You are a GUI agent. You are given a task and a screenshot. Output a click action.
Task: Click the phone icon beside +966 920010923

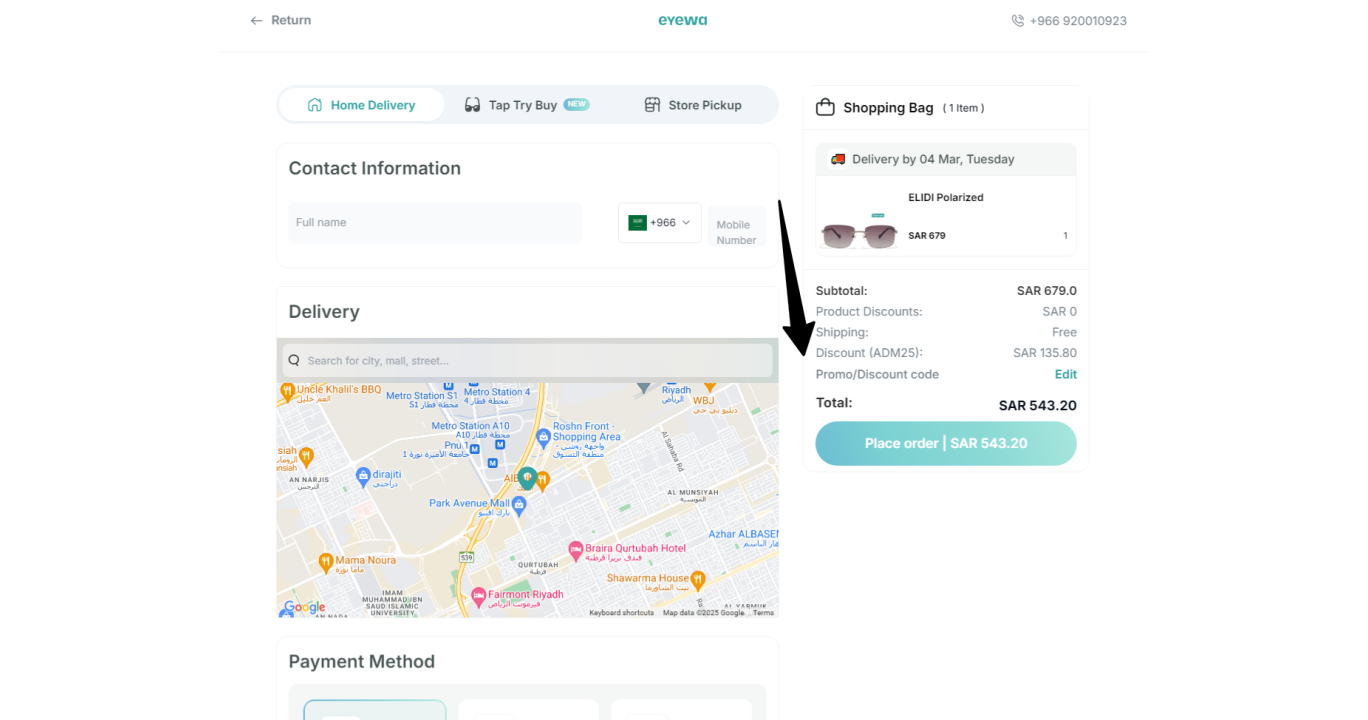1018,20
